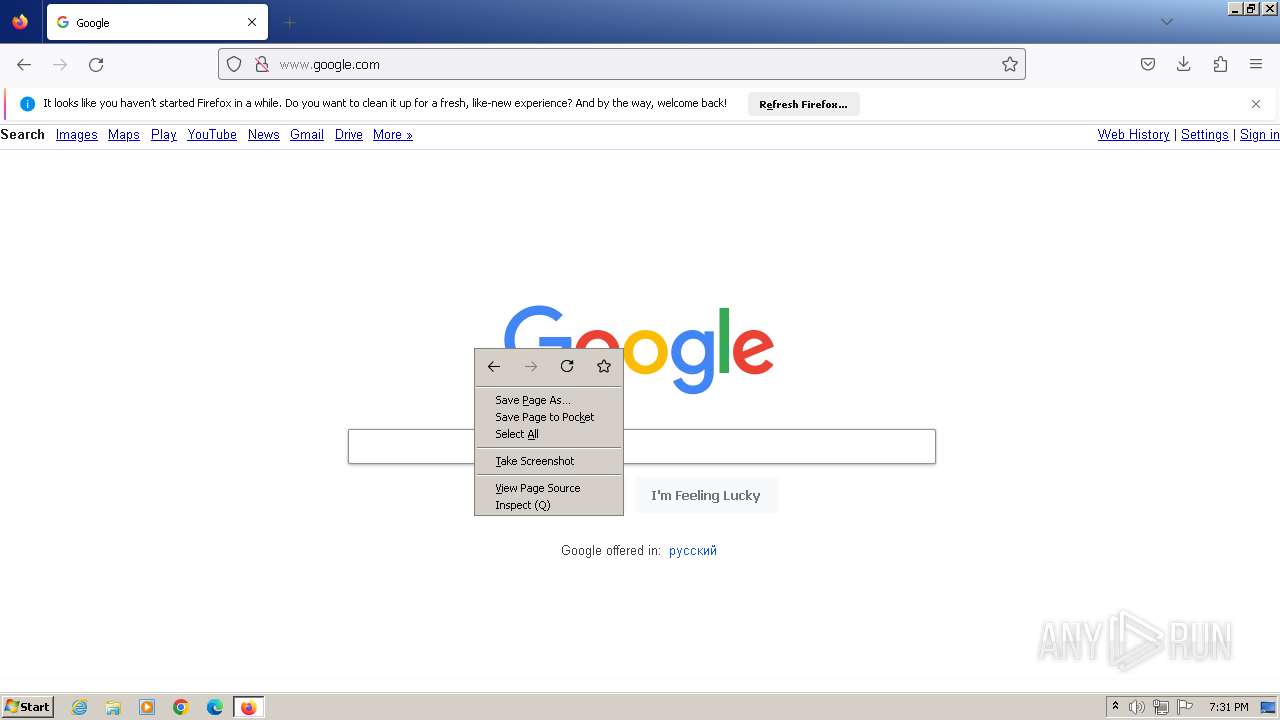The height and width of the screenshot is (720, 1280).
Task: Open Google Settings link
Action: tap(1205, 135)
